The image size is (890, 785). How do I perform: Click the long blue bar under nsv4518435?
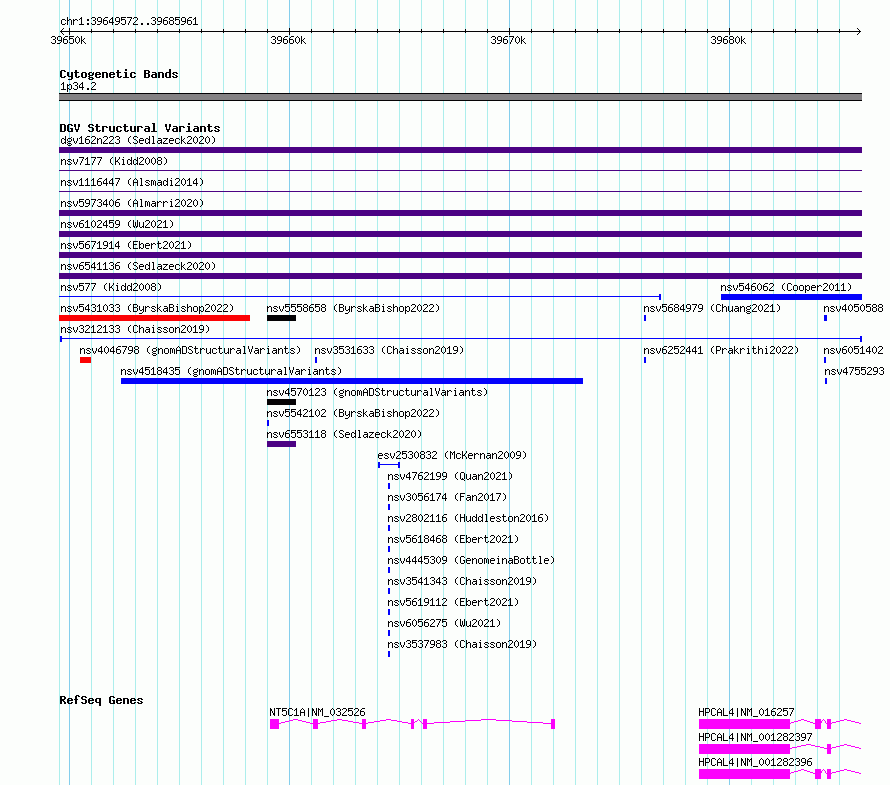point(352,381)
